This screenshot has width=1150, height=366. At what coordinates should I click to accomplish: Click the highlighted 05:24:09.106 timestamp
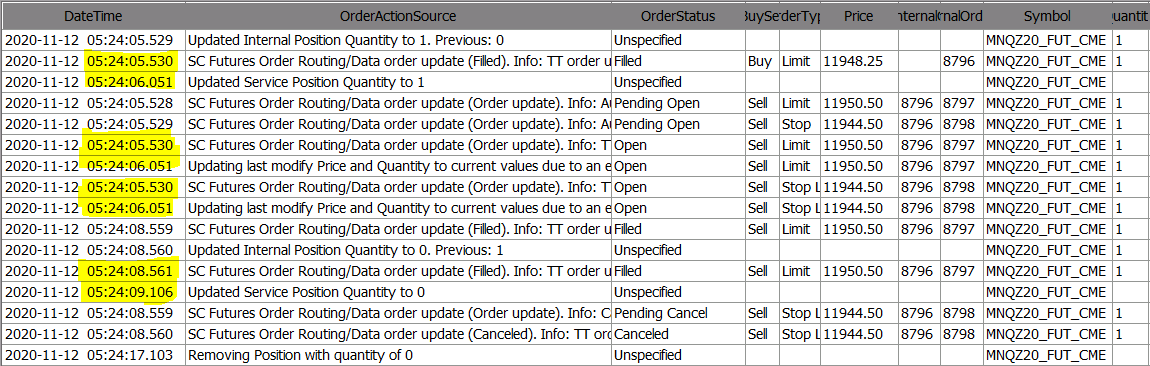131,293
